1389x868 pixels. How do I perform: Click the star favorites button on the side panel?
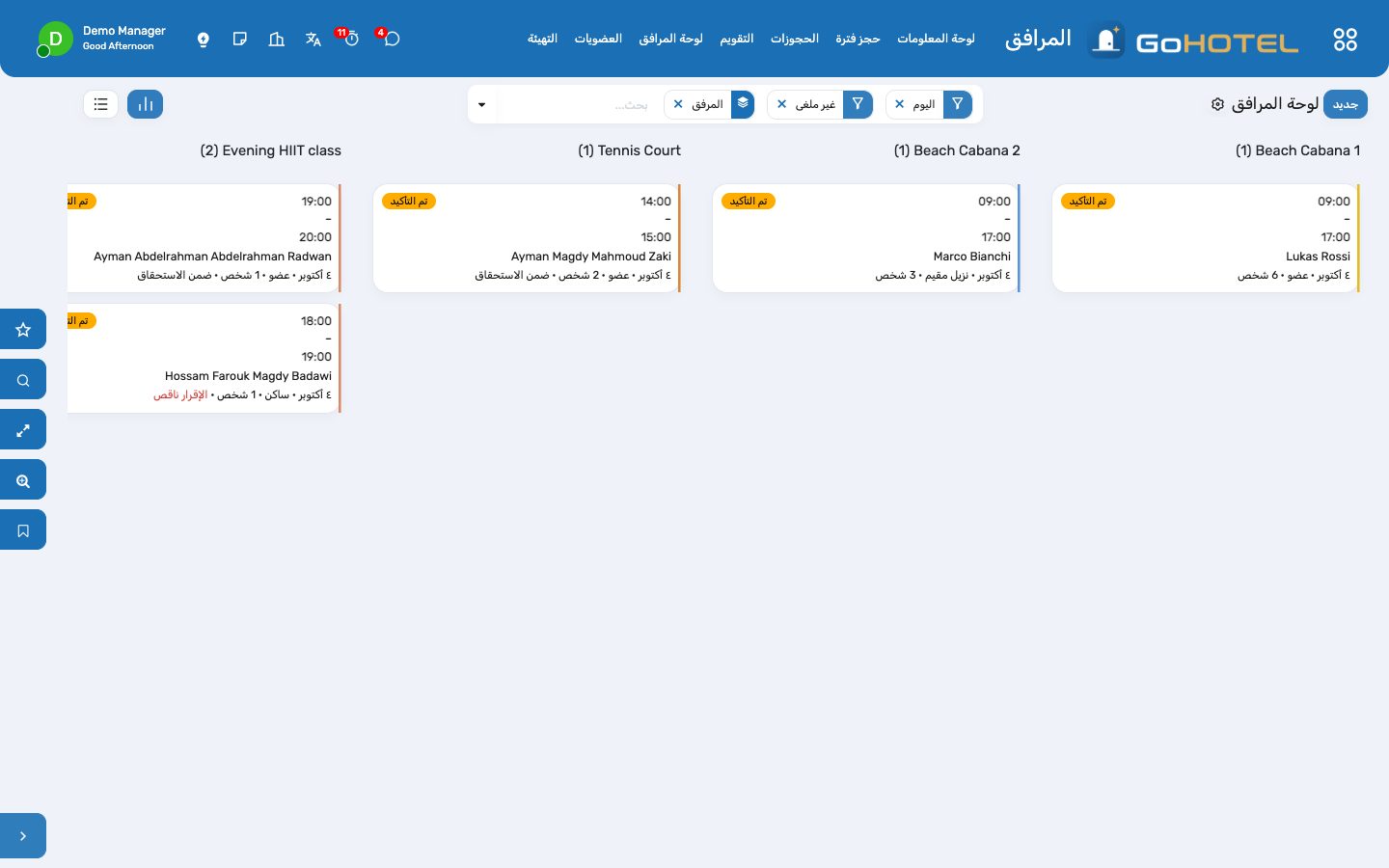pos(23,330)
